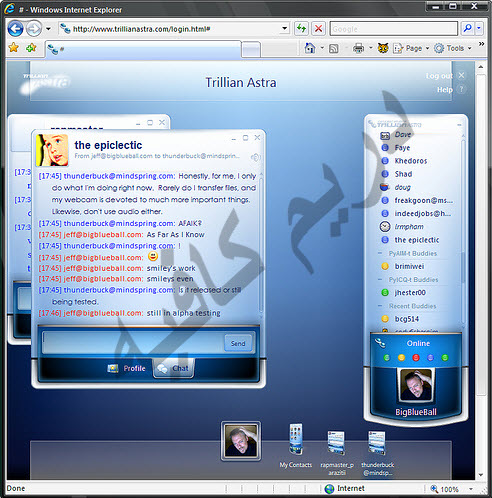Print the page with printer icon
Viewport: 492px width, 498px height.
coord(358,49)
